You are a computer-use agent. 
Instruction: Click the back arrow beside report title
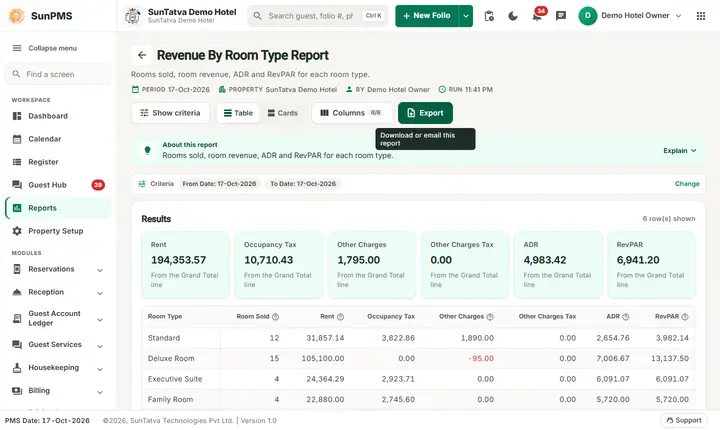[x=142, y=55]
